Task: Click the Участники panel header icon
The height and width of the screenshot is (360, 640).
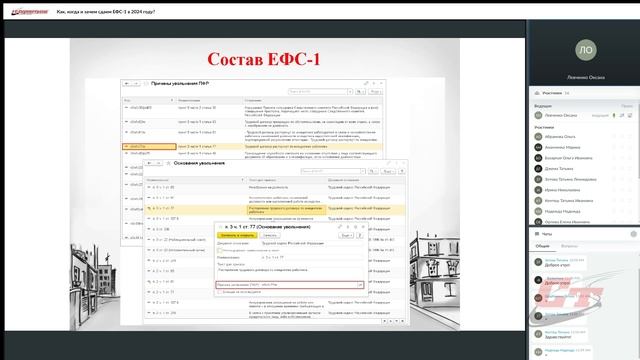Action: point(537,93)
